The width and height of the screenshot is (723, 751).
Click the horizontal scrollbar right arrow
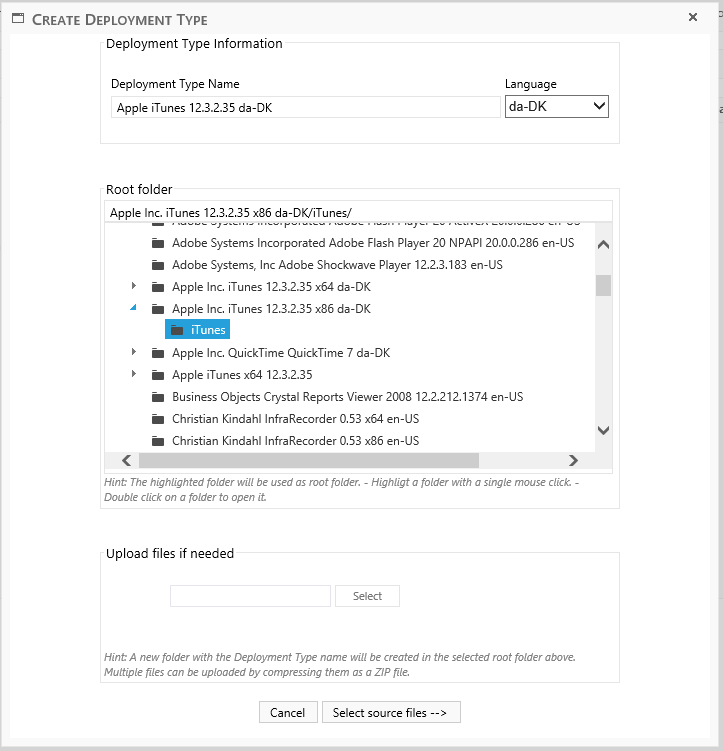[573, 461]
